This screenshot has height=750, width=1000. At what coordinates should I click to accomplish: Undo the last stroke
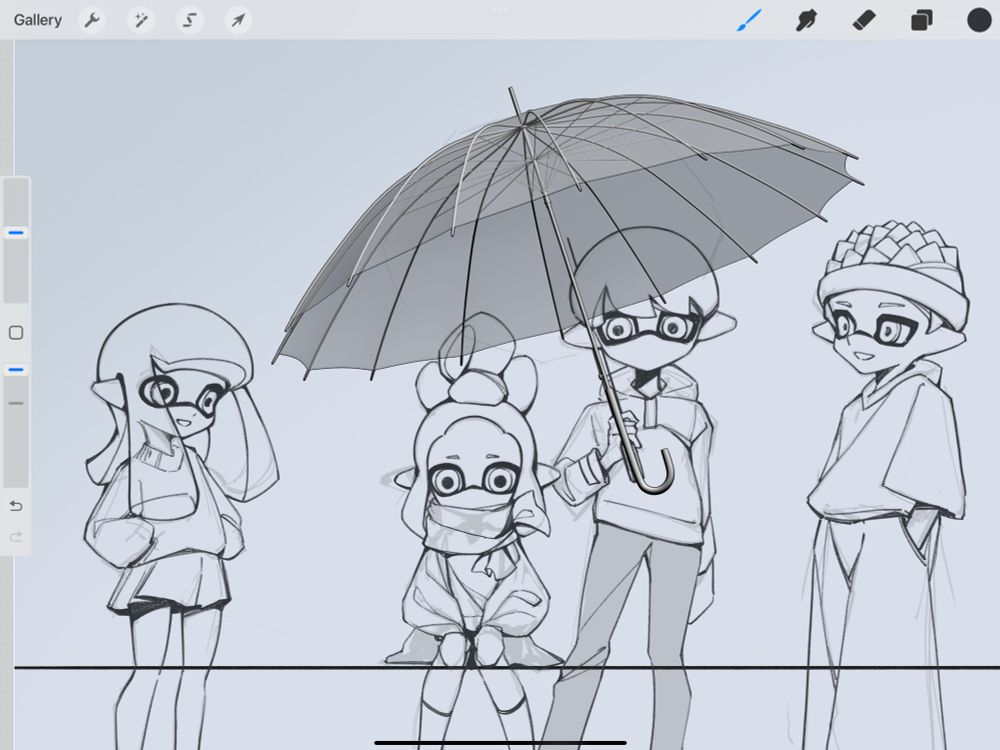tap(16, 506)
